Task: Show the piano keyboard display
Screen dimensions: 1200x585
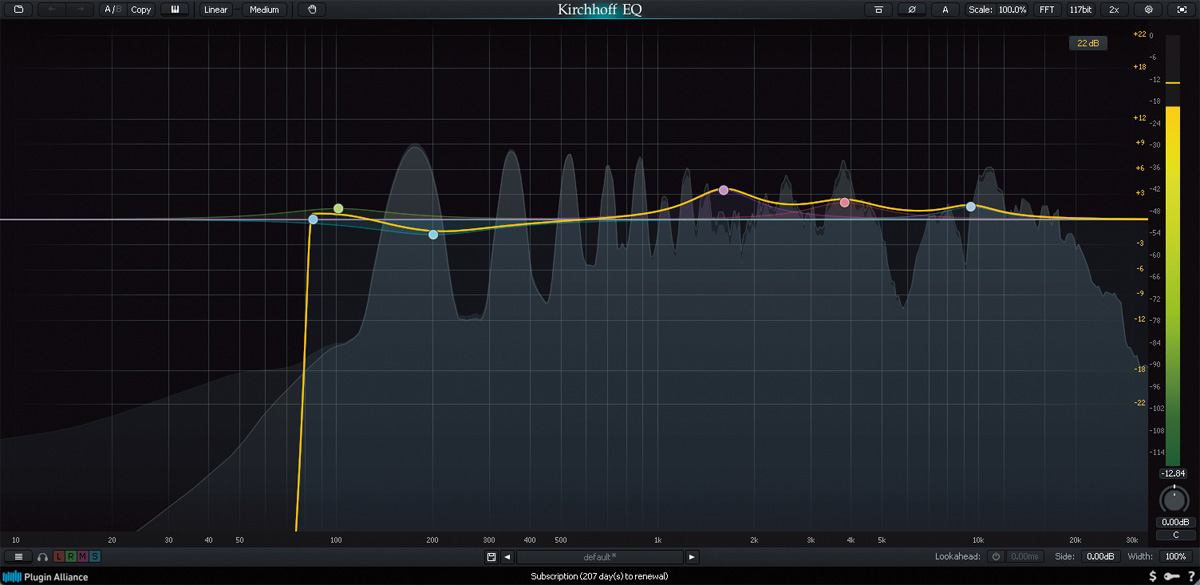Action: pyautogui.click(x=176, y=9)
